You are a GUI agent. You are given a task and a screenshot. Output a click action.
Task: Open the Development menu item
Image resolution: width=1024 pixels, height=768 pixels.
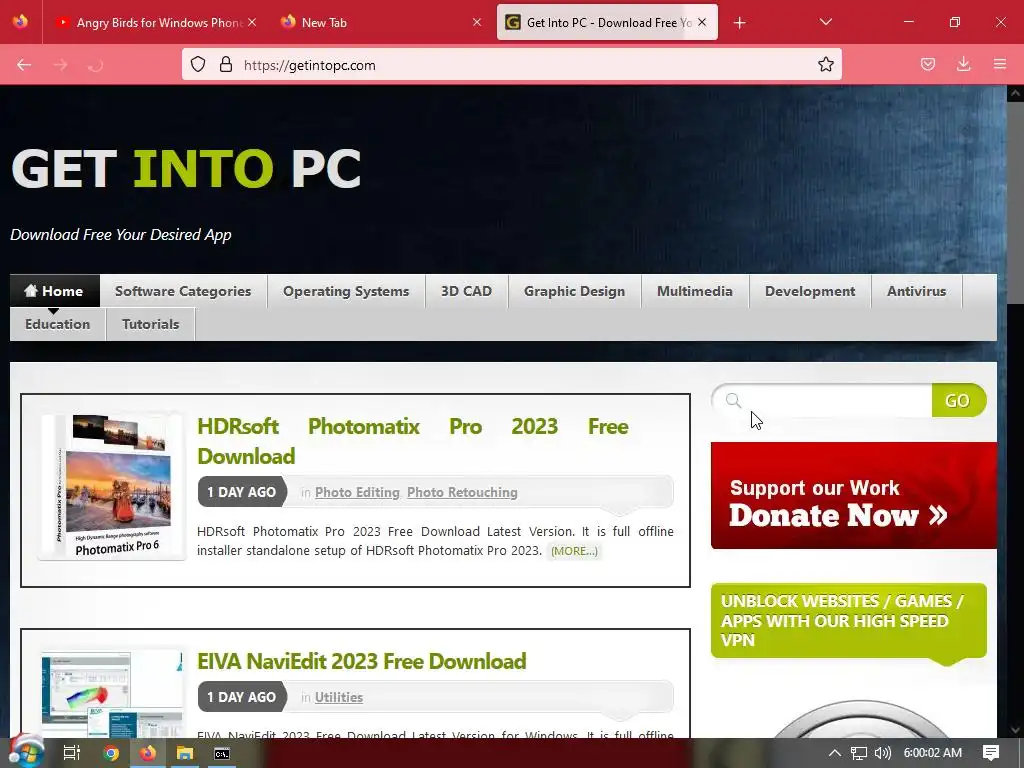(810, 291)
